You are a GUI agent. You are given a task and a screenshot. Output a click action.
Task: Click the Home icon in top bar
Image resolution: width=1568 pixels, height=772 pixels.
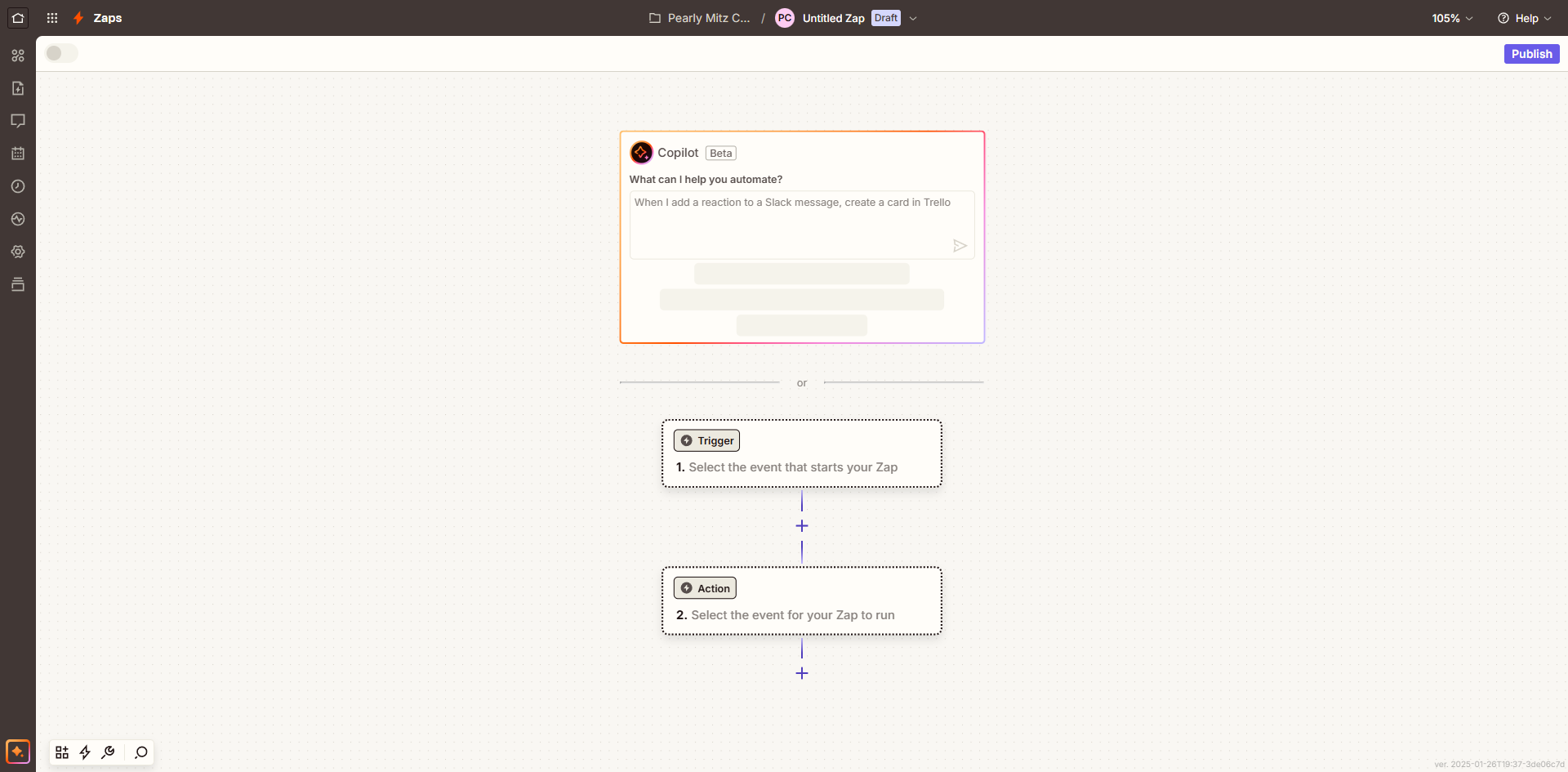tap(18, 18)
